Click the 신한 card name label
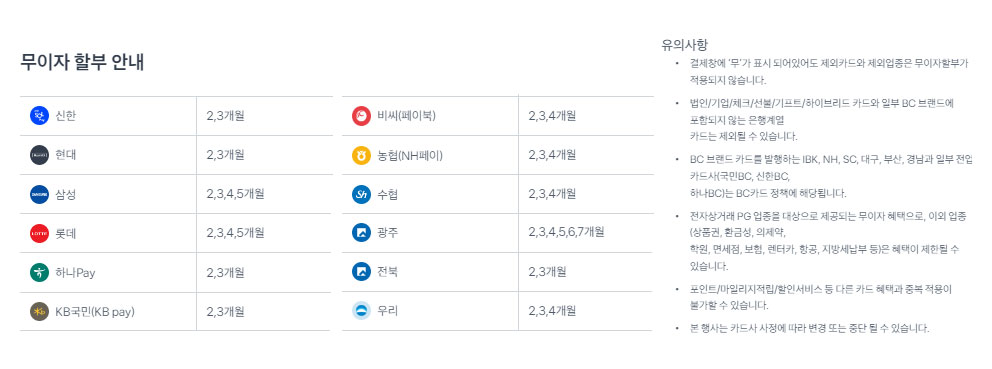992x369 pixels. 66,116
